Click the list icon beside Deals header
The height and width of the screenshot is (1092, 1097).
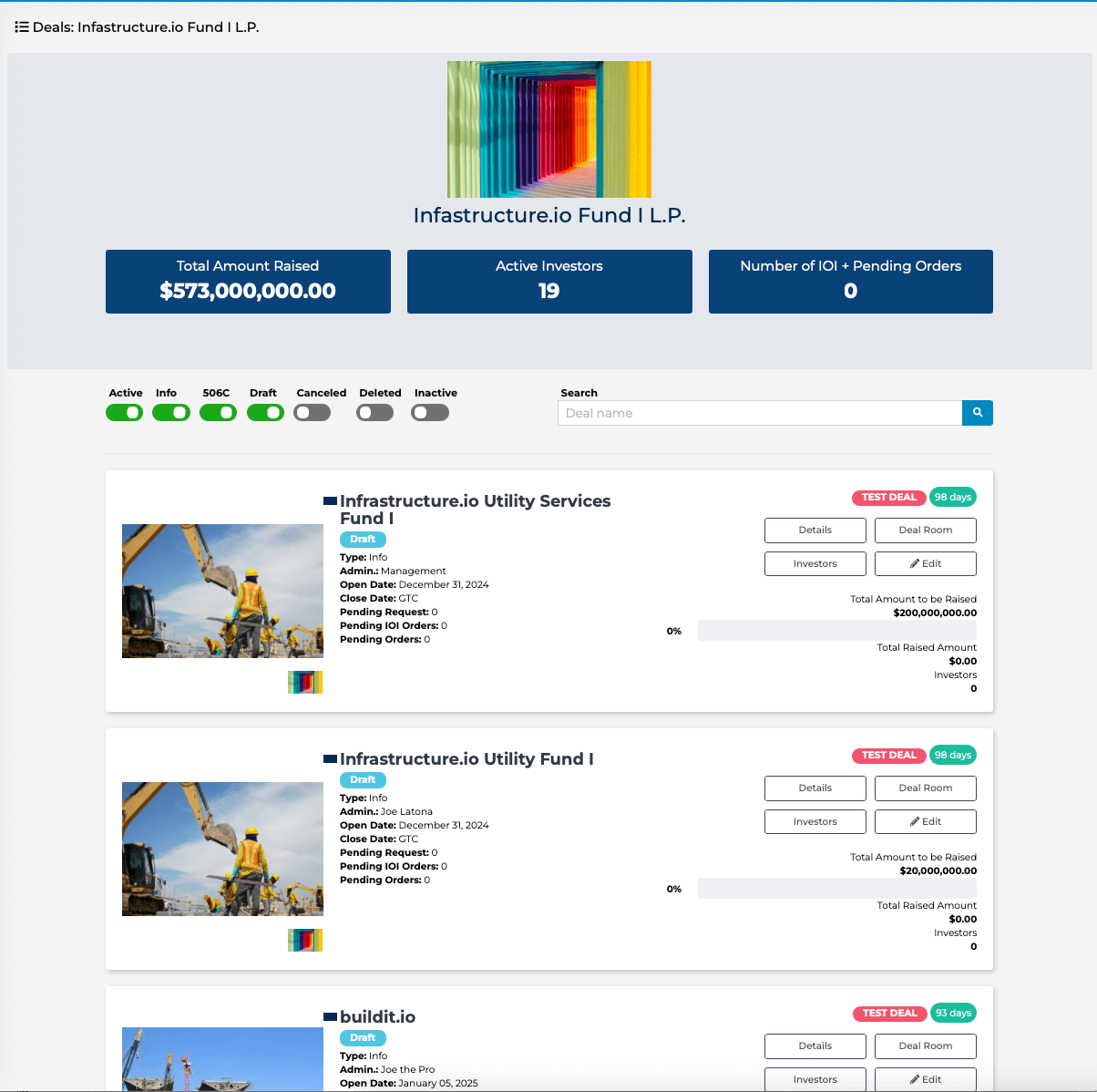(x=22, y=27)
